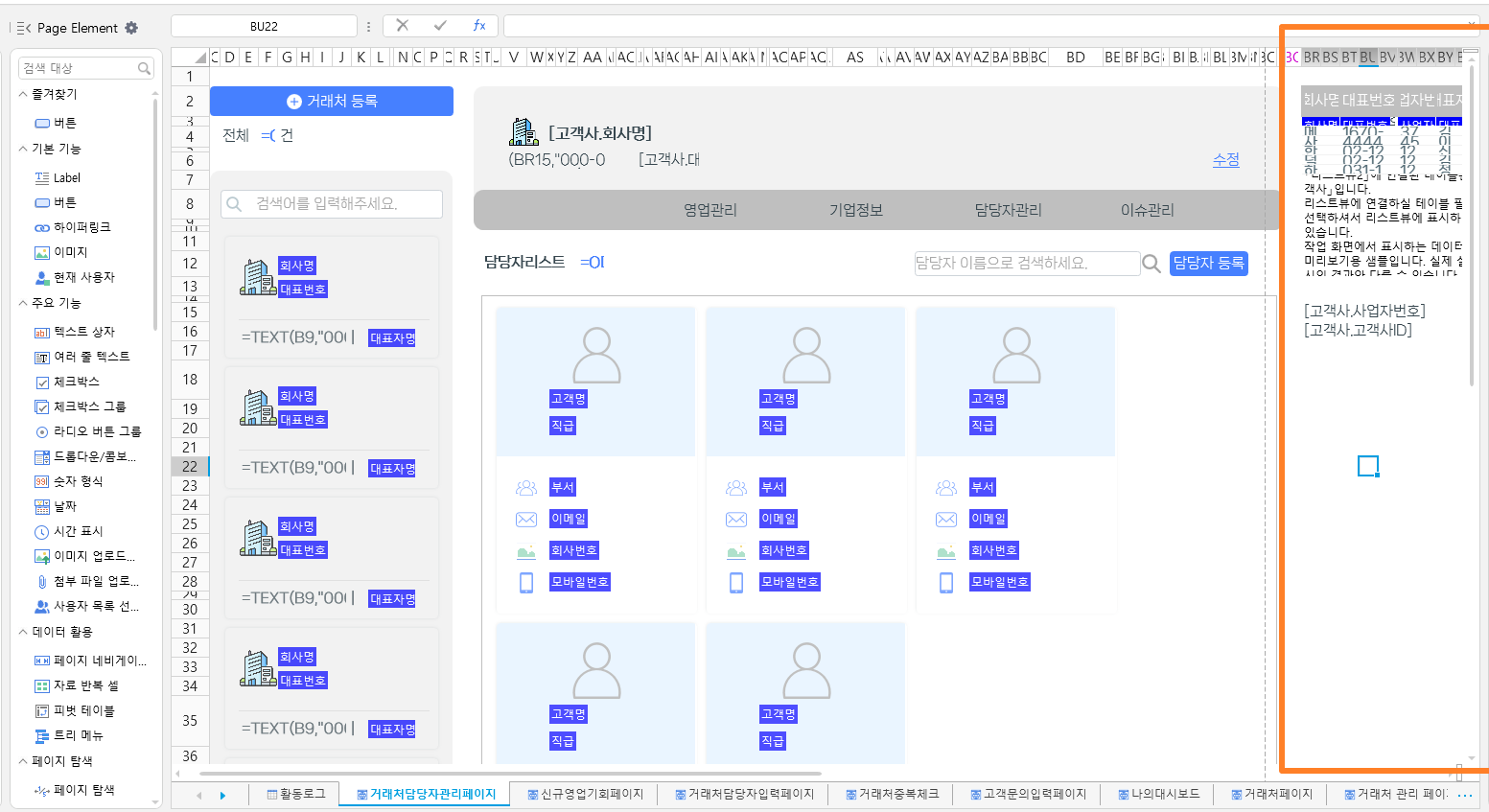Click the 수정 link
The width and height of the screenshot is (1489, 812).
(1226, 160)
